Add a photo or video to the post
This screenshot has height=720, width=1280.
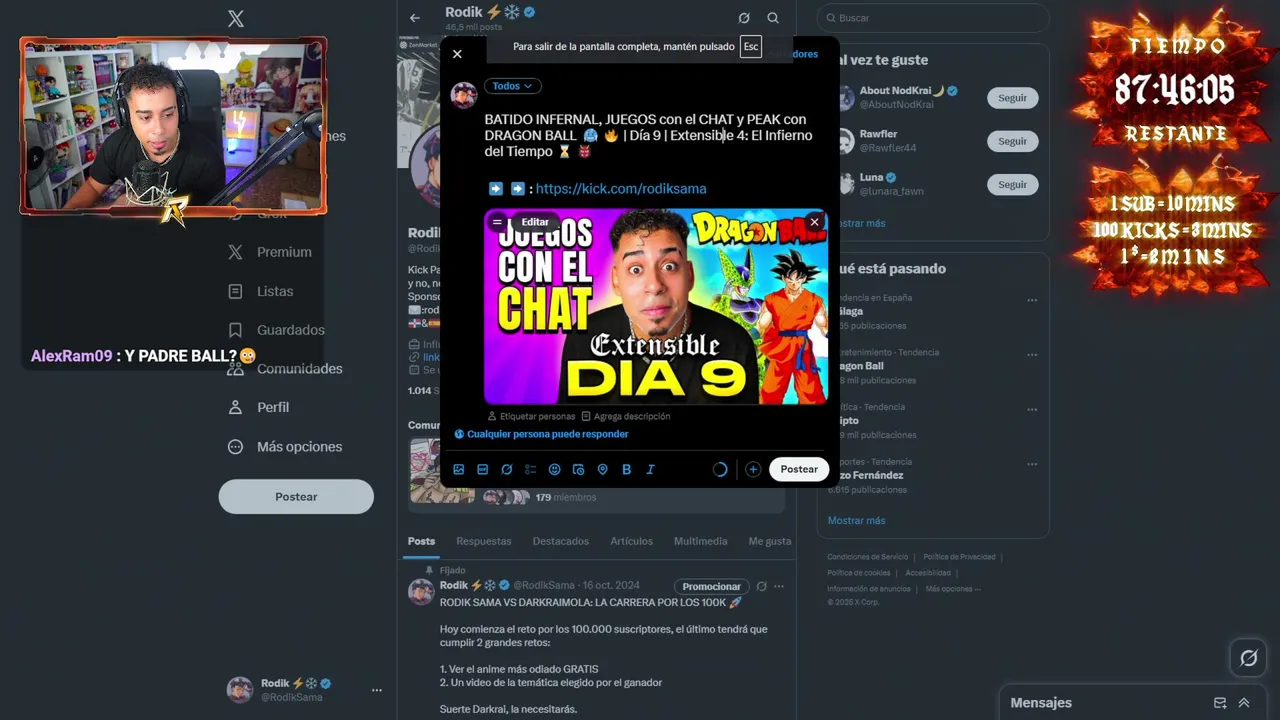459,469
